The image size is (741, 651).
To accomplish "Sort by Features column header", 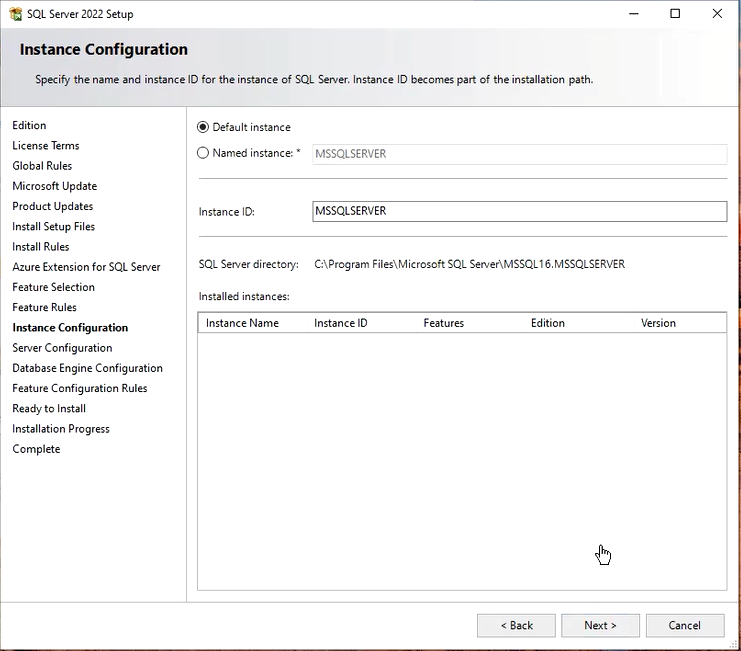I will tap(470, 323).
